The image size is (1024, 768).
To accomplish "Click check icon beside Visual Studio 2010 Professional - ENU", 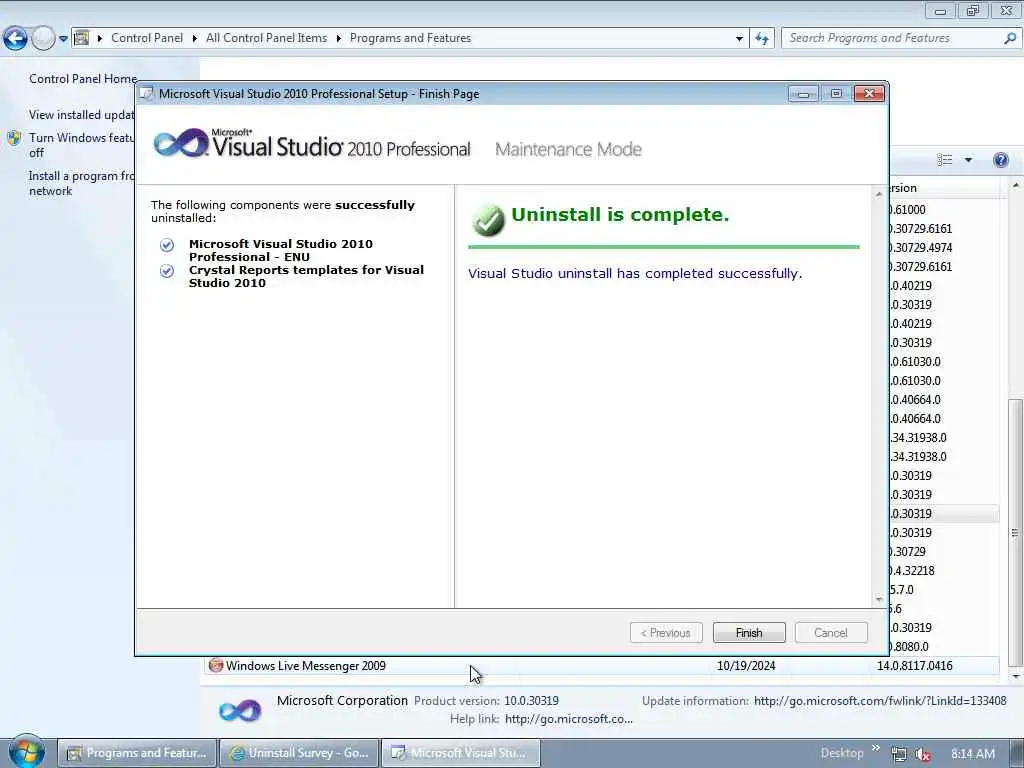I will point(167,245).
